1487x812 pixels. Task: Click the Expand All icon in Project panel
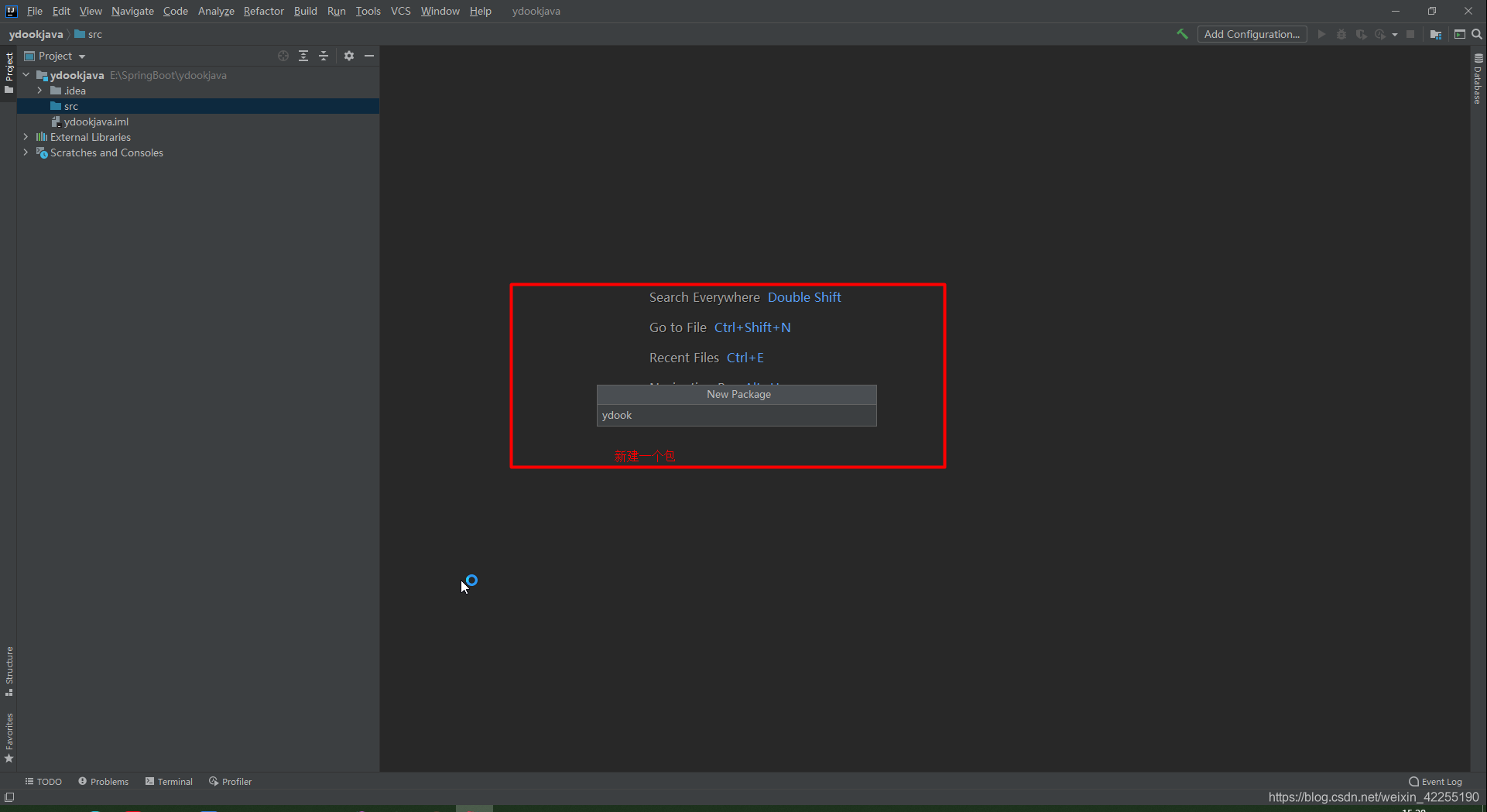tap(303, 56)
